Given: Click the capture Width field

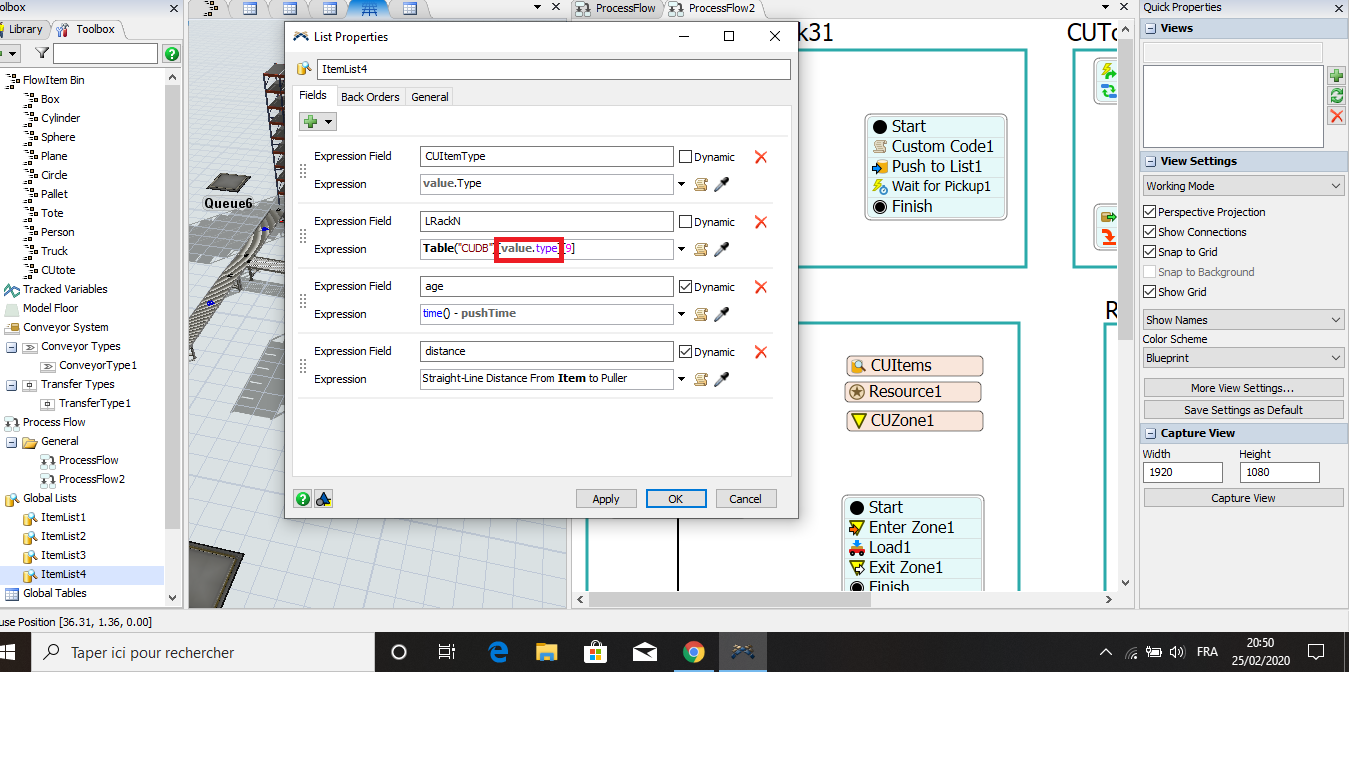Looking at the screenshot, I should point(1183,472).
